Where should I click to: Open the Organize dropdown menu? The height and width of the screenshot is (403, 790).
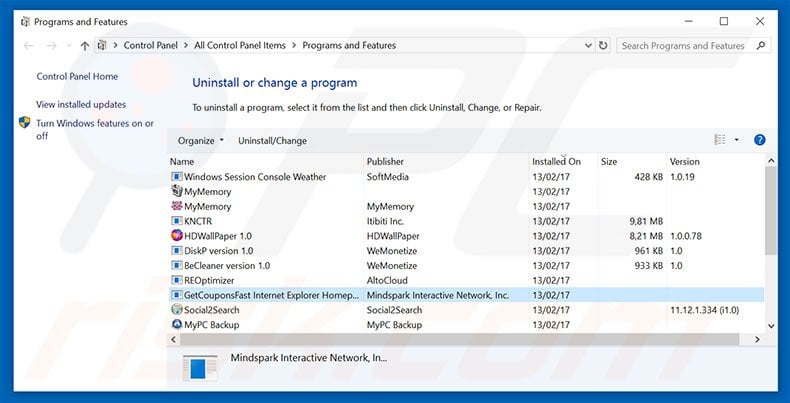201,141
